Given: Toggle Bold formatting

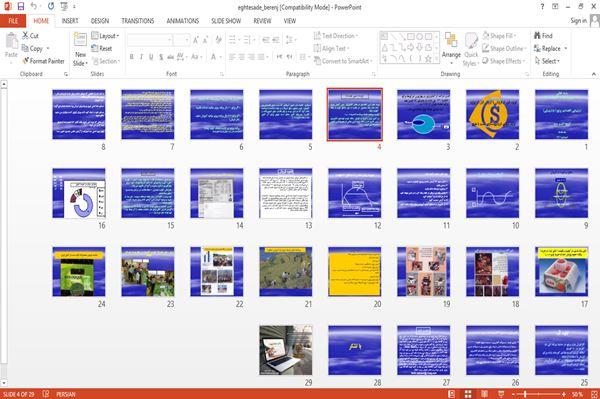Looking at the screenshot, I should pos(132,57).
